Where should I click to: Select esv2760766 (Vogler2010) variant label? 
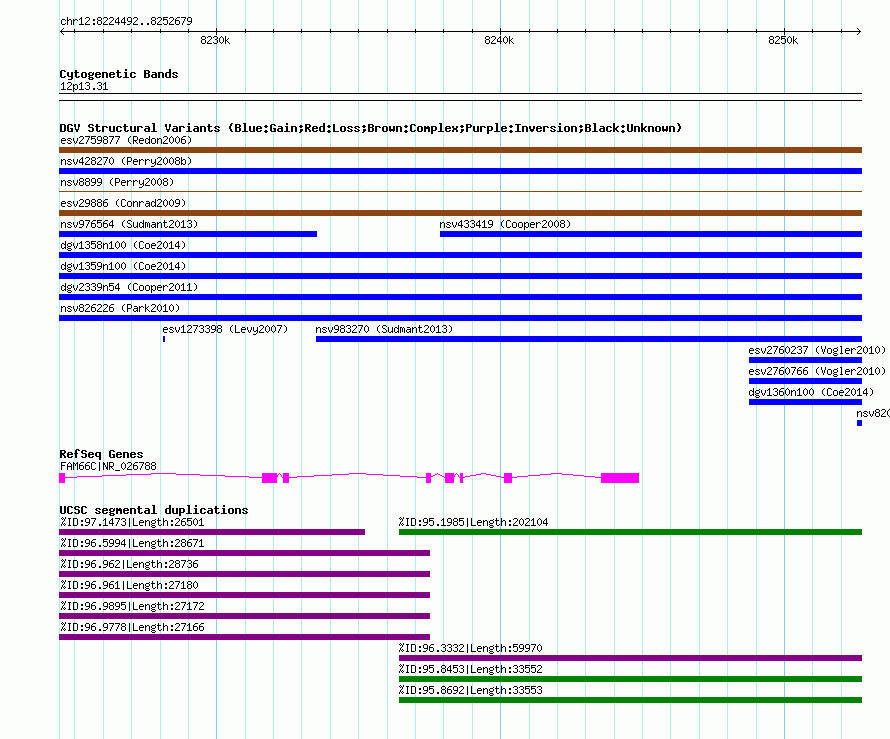817,371
